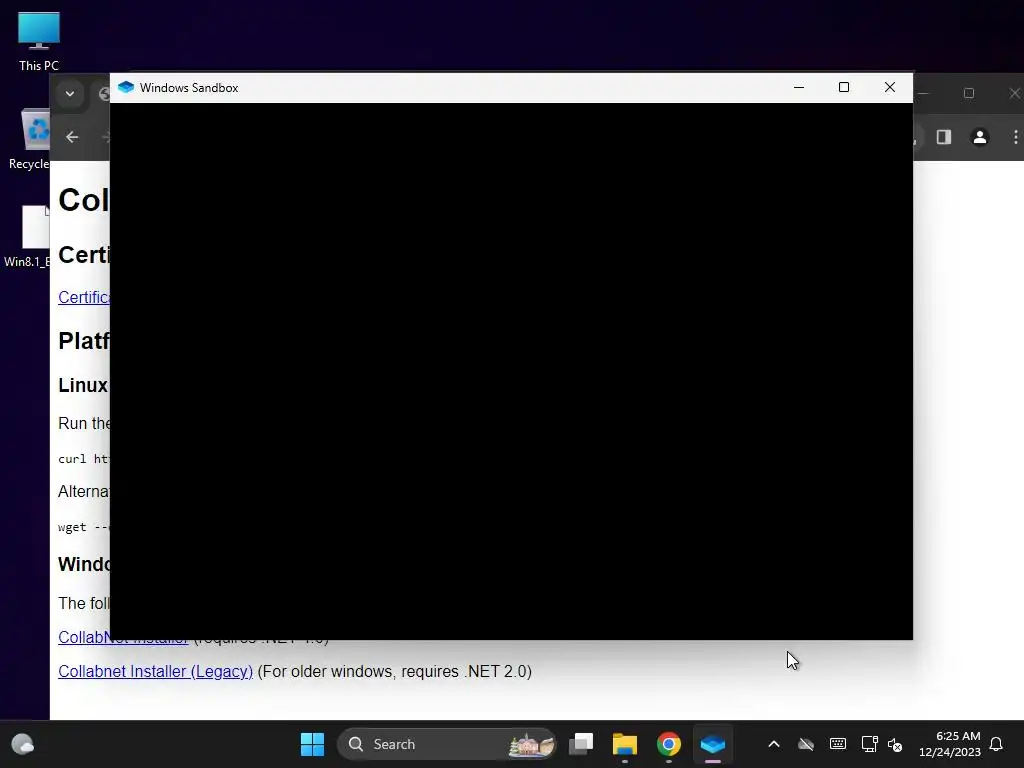Click the black Sandbox display area
Viewport: 1024px width, 768px height.
pyautogui.click(x=511, y=371)
